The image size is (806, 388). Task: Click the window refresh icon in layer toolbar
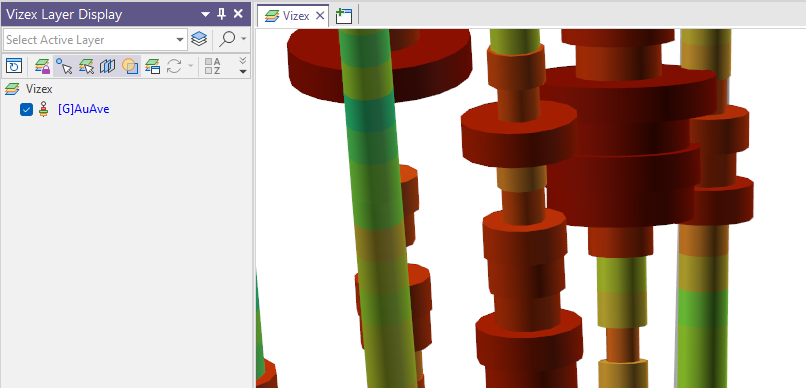click(14, 66)
